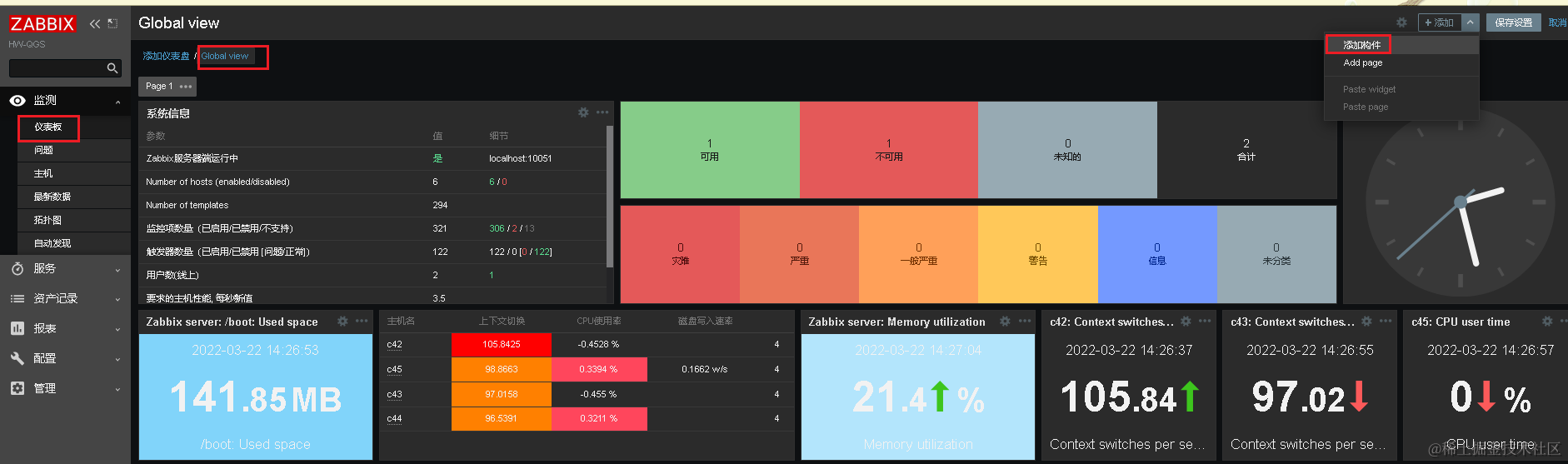Select Paste widget in the dropdown menu
The height and width of the screenshot is (464, 1568).
click(1401, 89)
